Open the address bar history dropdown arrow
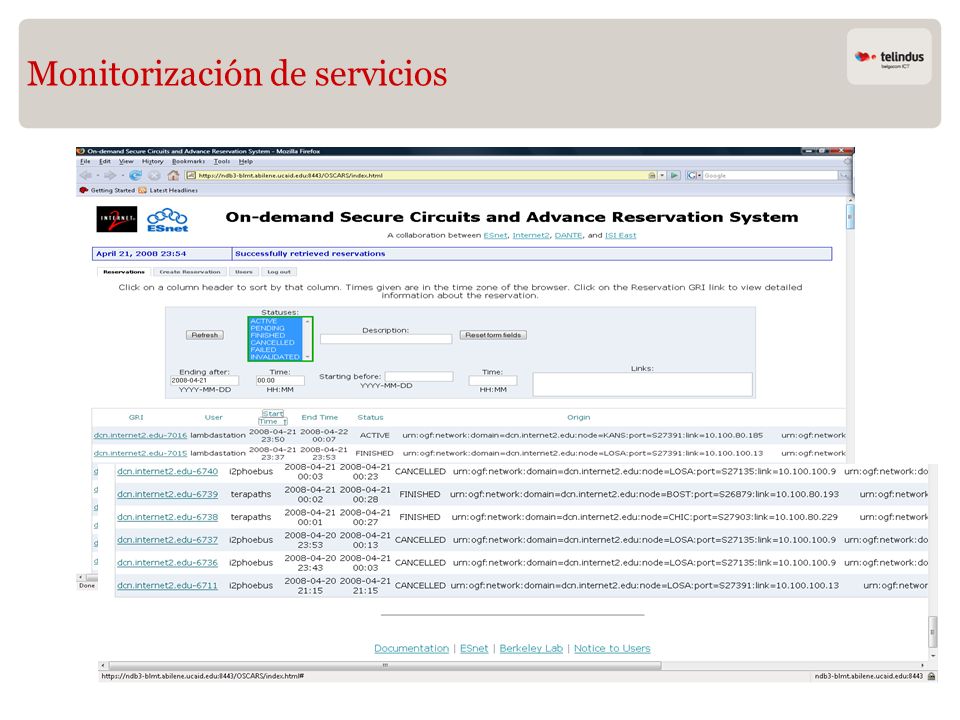Viewport: 960px width, 720px height. pos(662,176)
